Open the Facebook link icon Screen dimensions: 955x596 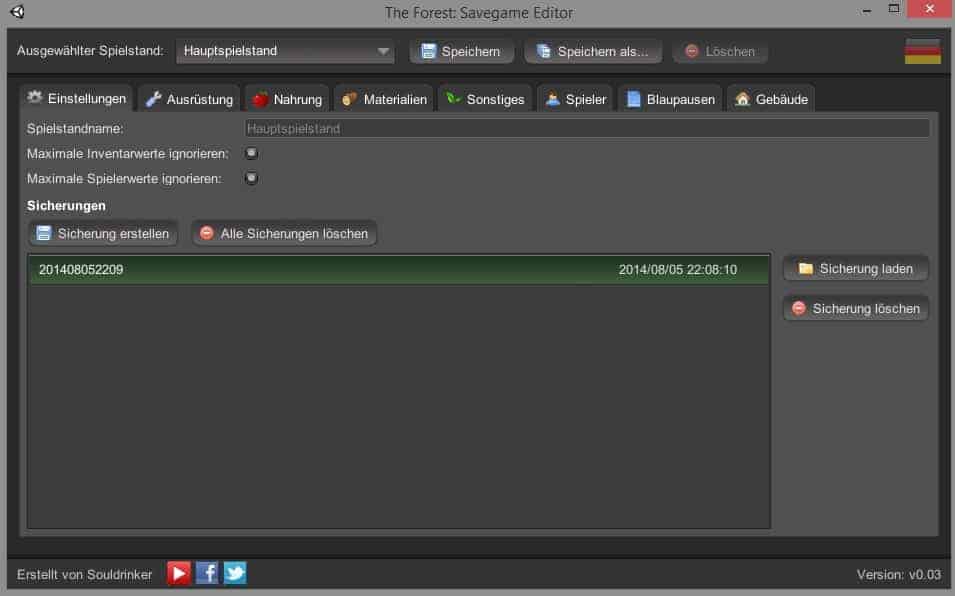pos(207,573)
